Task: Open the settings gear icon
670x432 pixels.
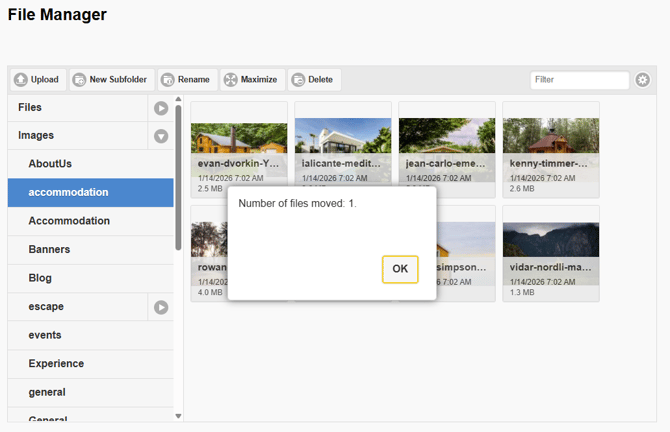Action: pyautogui.click(x=642, y=80)
